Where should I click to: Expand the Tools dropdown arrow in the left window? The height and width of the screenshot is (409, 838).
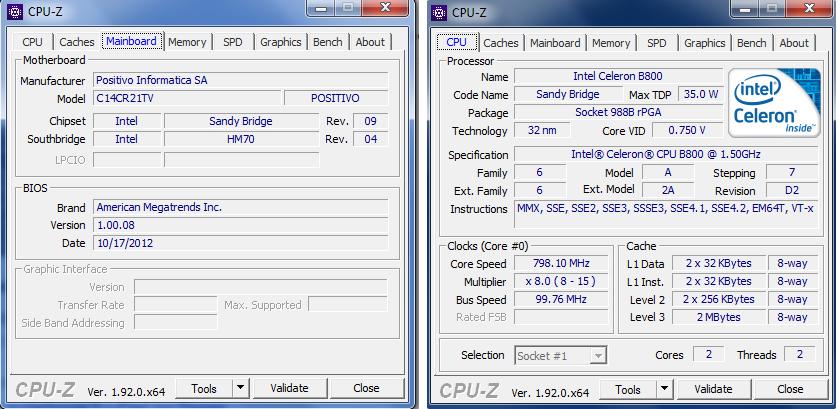pyautogui.click(x=241, y=389)
